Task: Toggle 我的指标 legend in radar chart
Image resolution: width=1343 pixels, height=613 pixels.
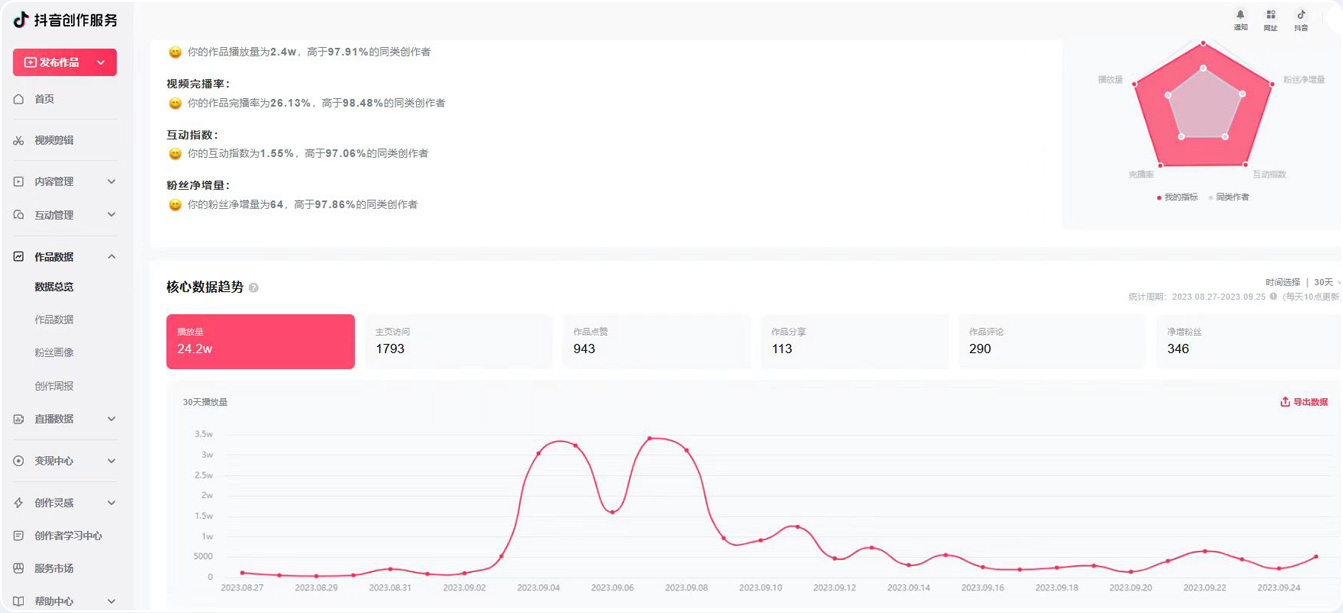Action: (1176, 197)
